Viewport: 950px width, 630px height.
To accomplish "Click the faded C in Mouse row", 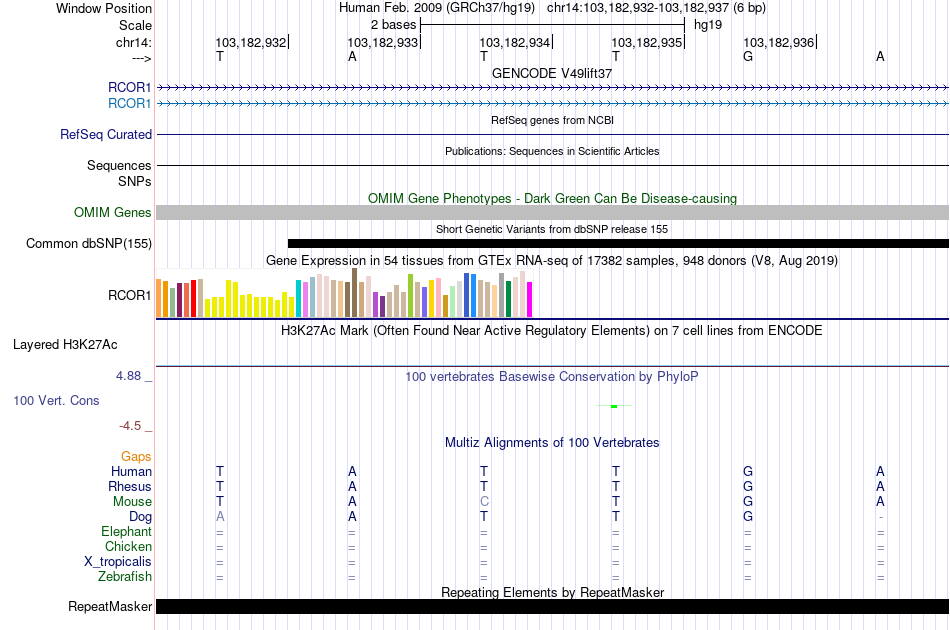I will pos(484,502).
